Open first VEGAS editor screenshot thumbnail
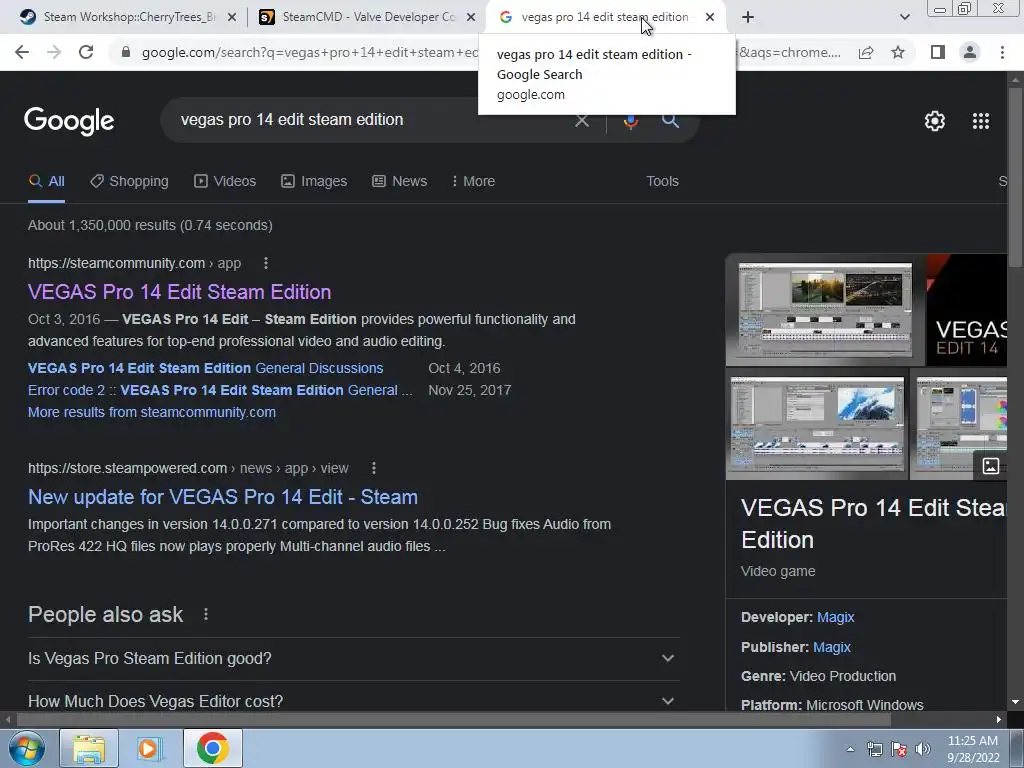 (x=825, y=310)
